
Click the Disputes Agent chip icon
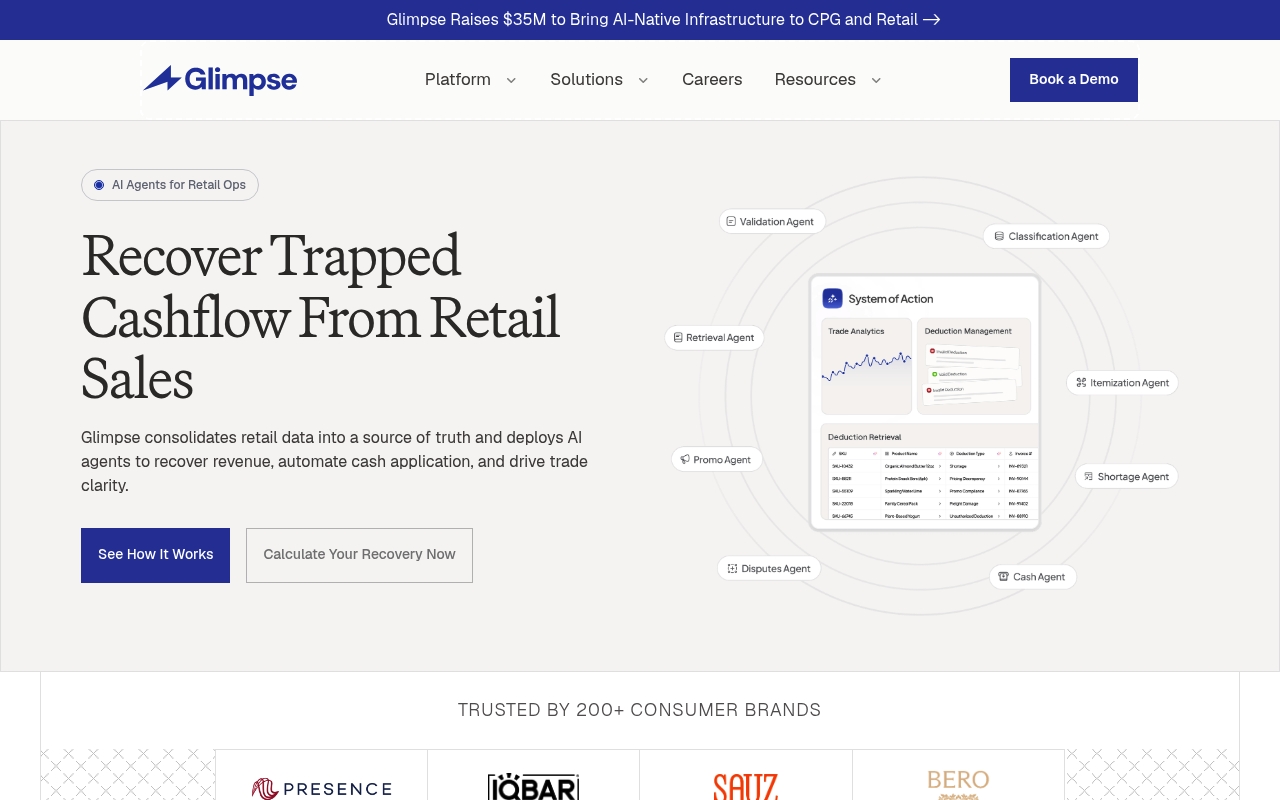pyautogui.click(x=732, y=568)
